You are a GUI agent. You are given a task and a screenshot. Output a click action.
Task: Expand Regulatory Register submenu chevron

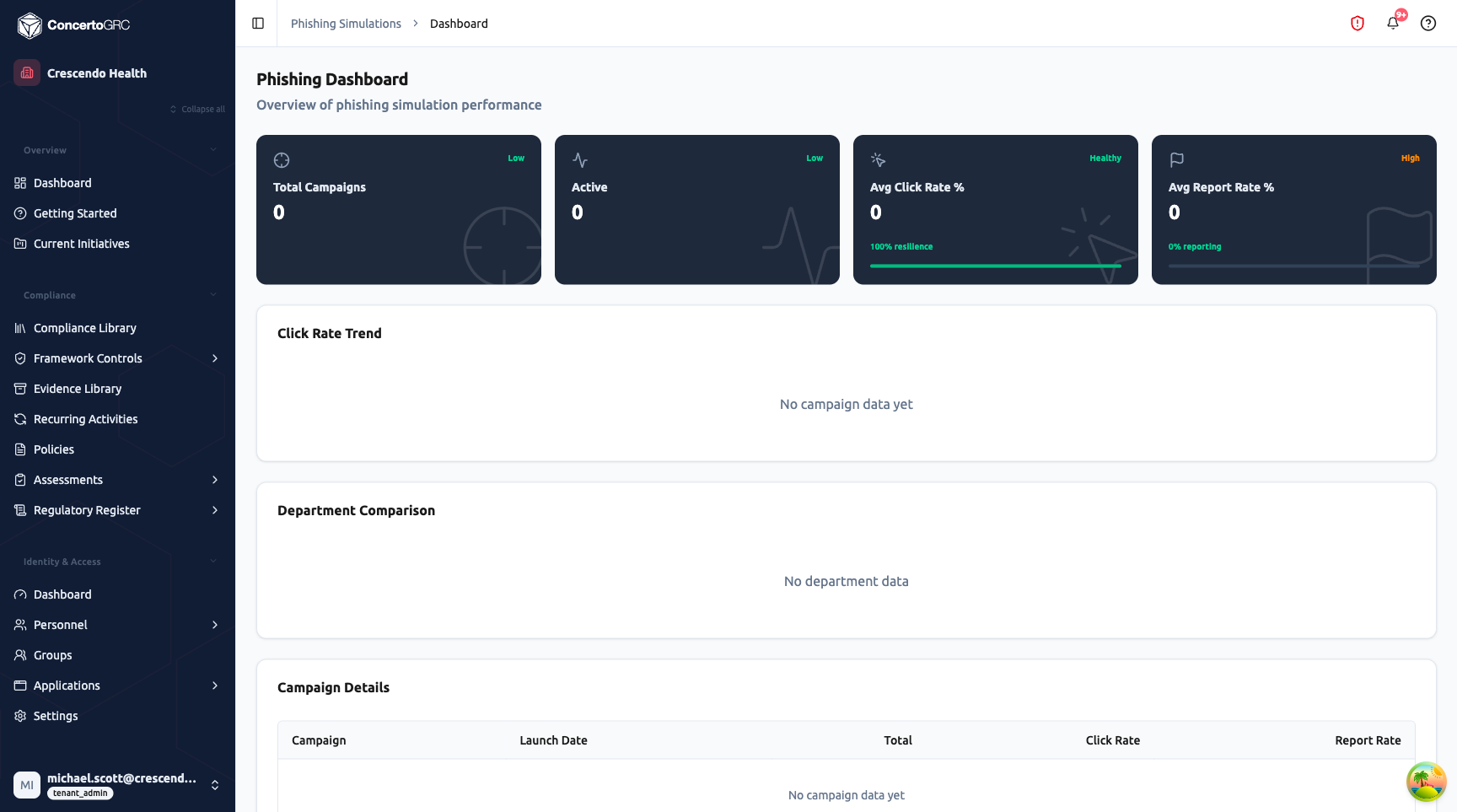click(x=215, y=510)
